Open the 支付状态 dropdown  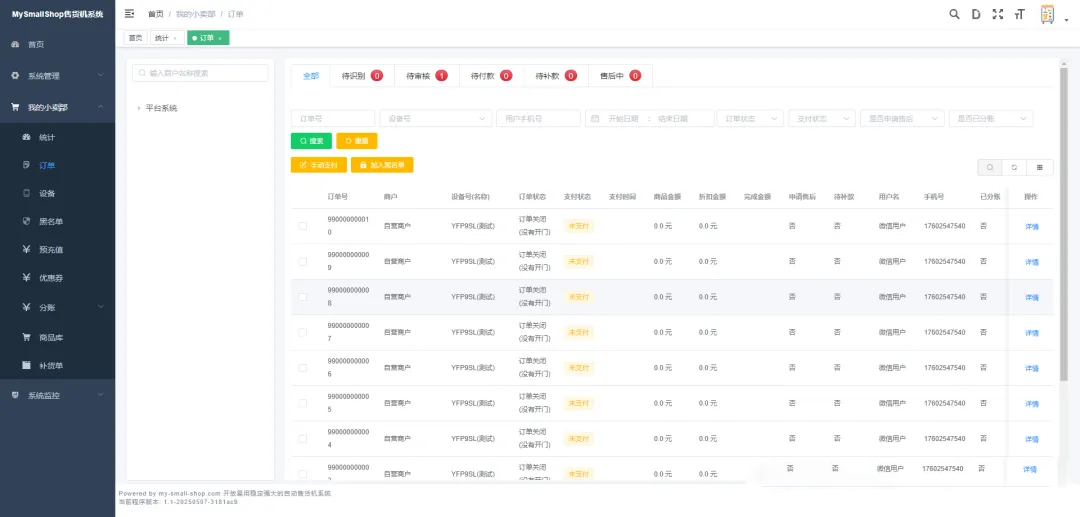click(822, 118)
